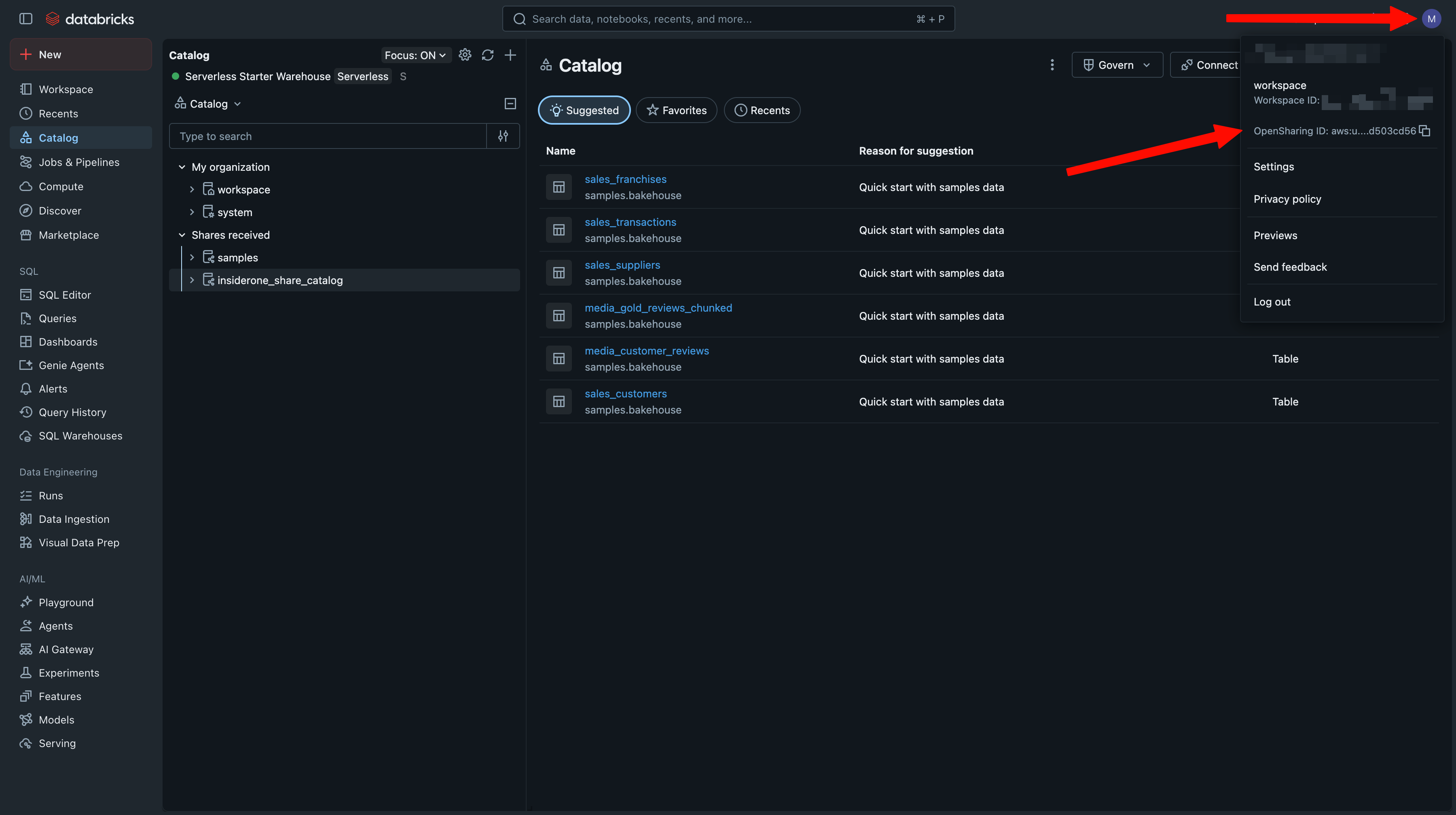Open the Compute page

pyautogui.click(x=81, y=187)
